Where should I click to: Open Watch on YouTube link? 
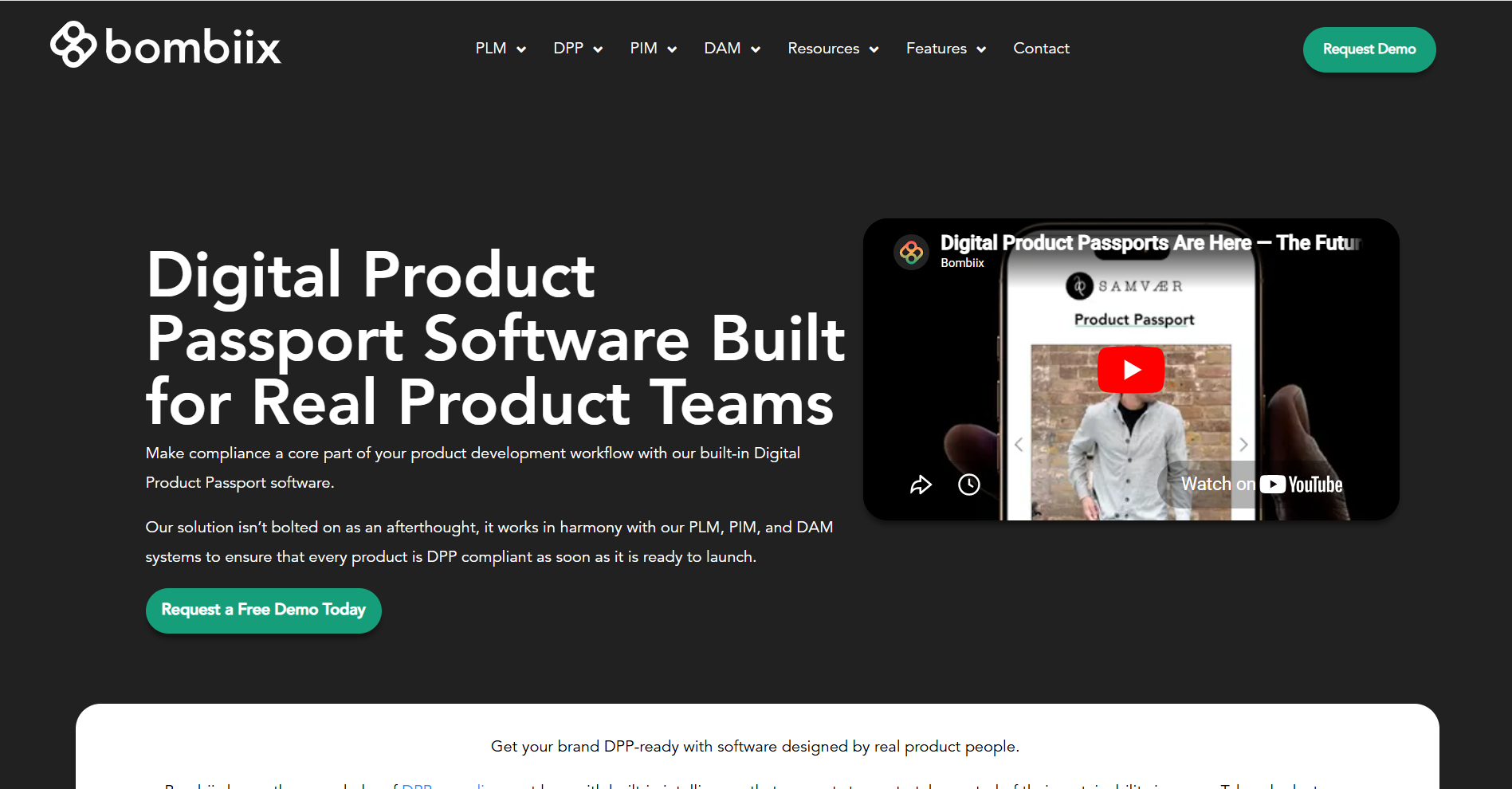click(1261, 485)
